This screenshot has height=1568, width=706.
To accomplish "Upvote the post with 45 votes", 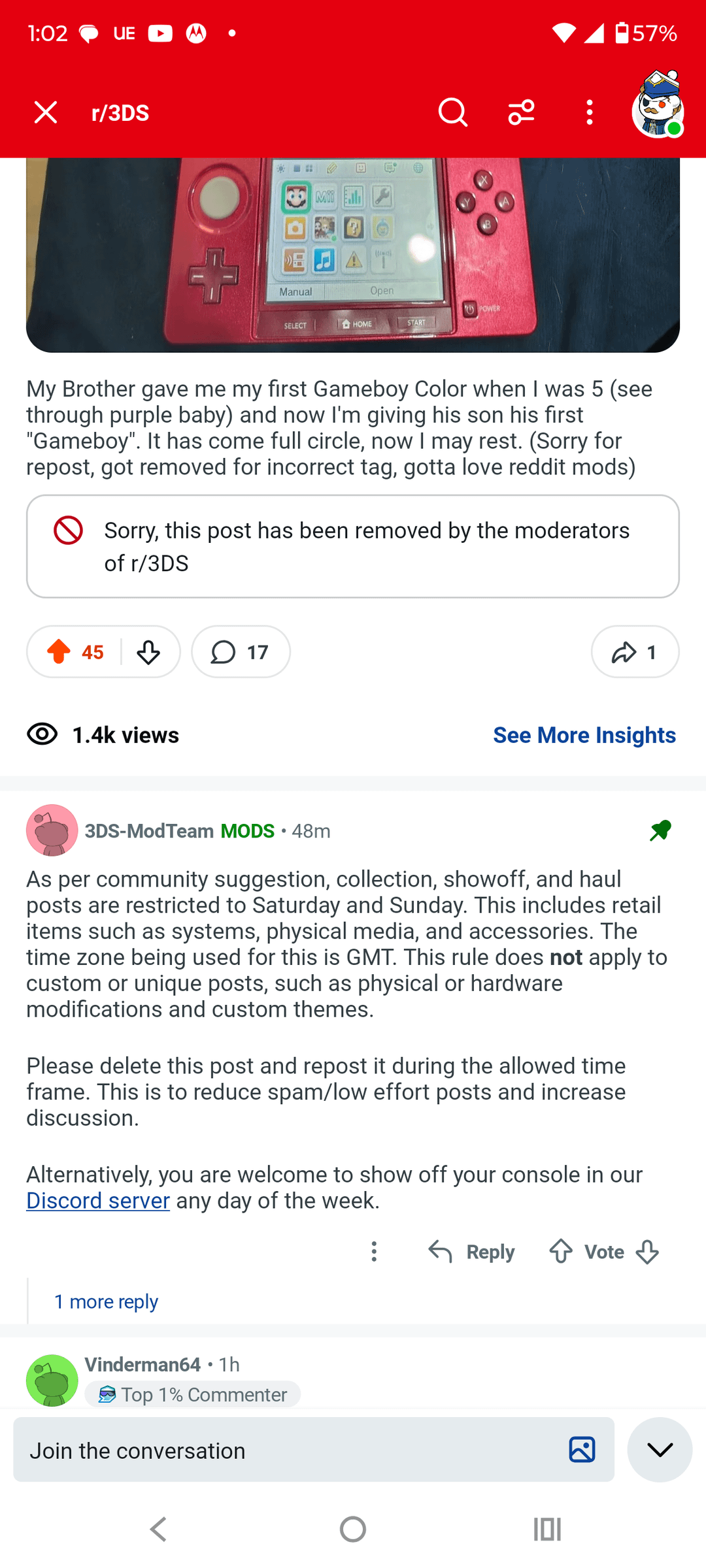I will [59, 651].
